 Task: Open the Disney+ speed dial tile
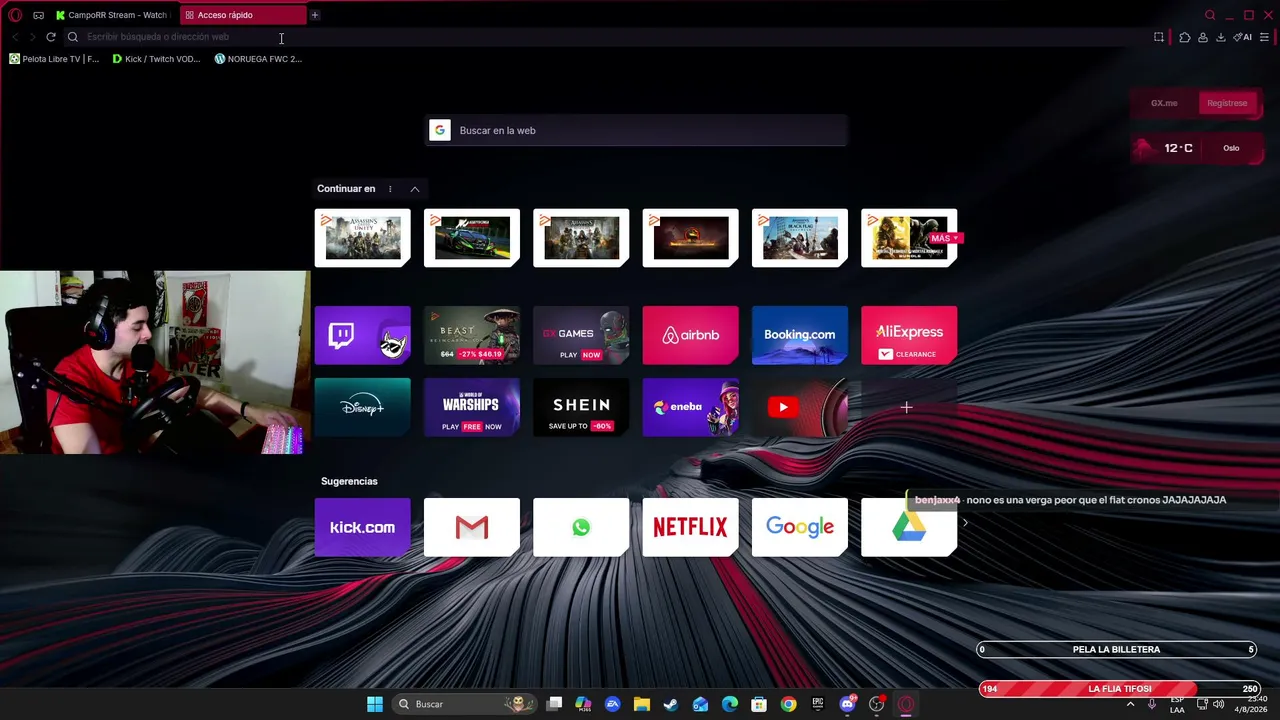tap(363, 407)
